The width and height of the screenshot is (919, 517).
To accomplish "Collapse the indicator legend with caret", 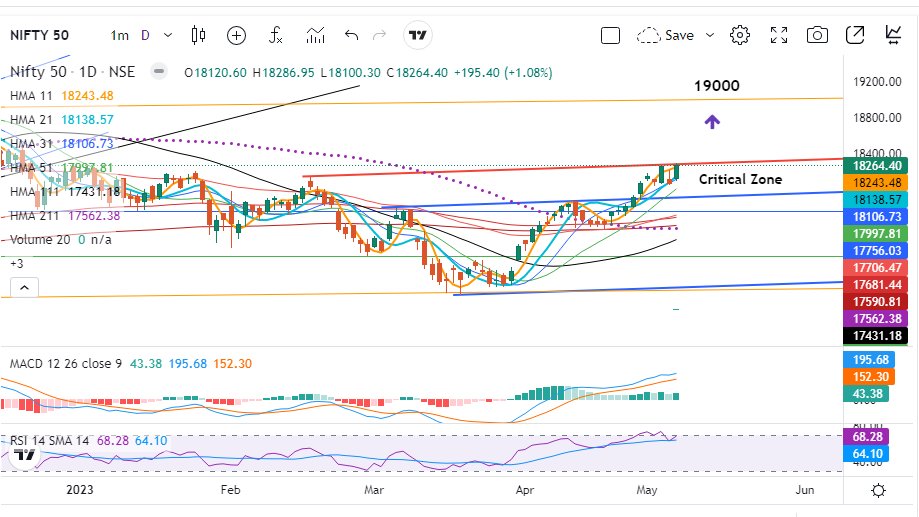I will click(25, 288).
